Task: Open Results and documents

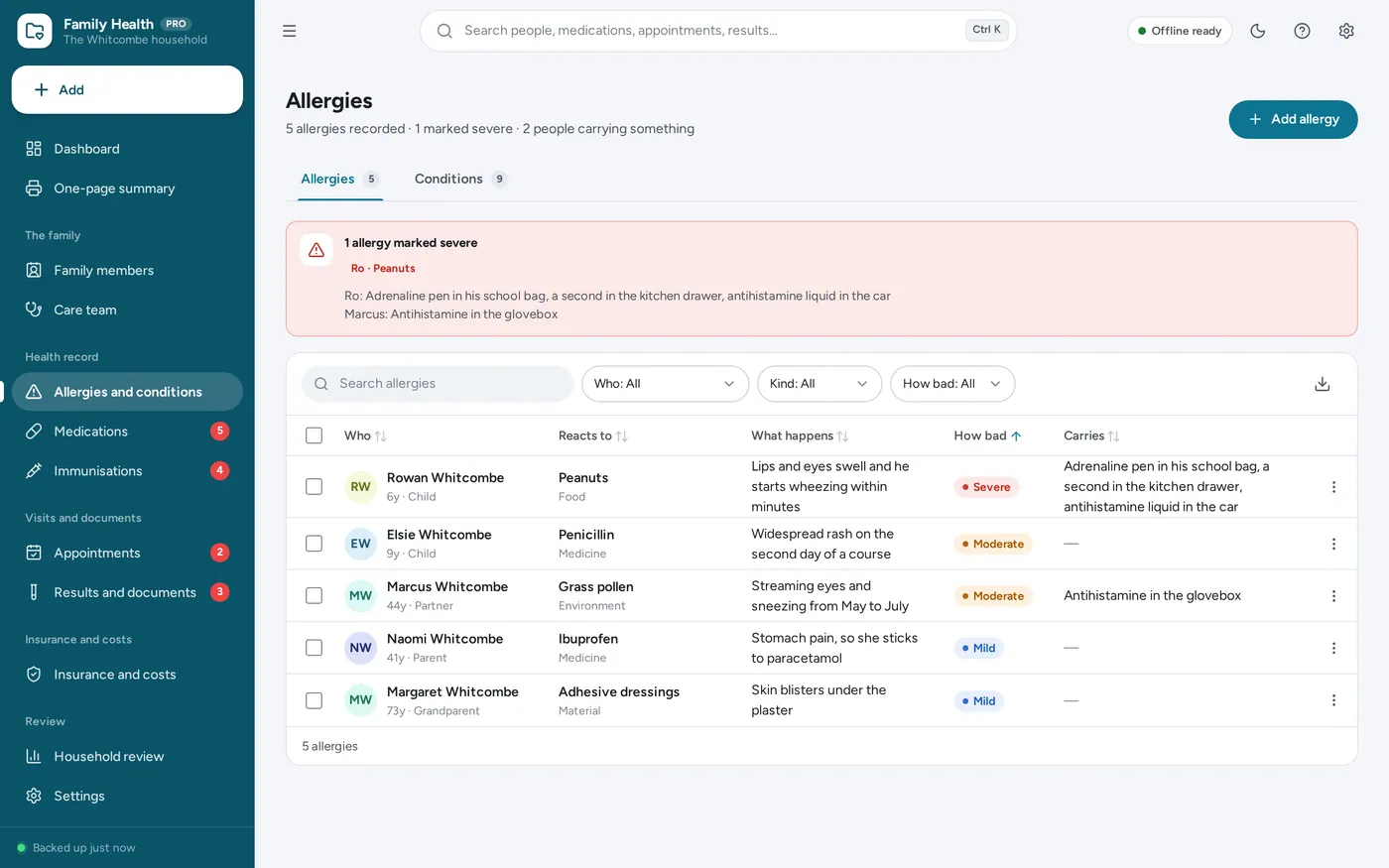Action: click(x=127, y=592)
